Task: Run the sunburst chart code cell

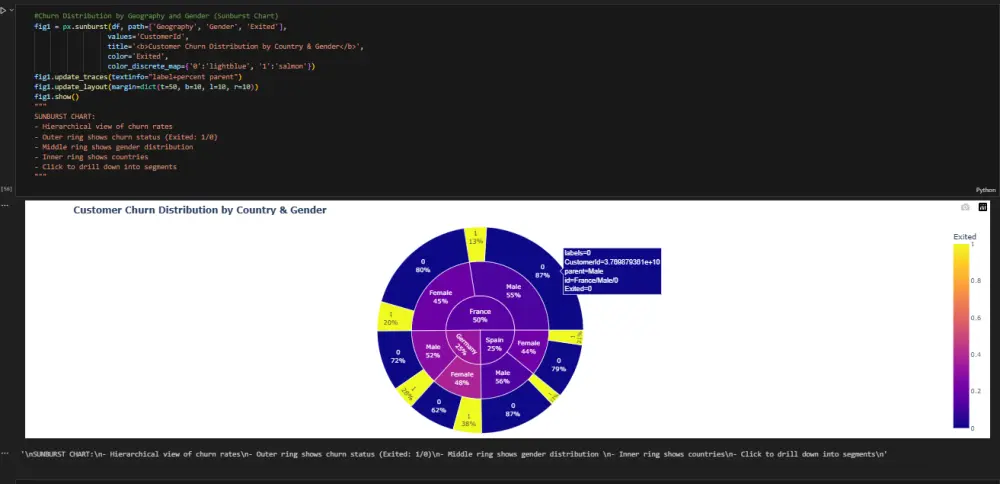Action: pyautogui.click(x=3, y=11)
